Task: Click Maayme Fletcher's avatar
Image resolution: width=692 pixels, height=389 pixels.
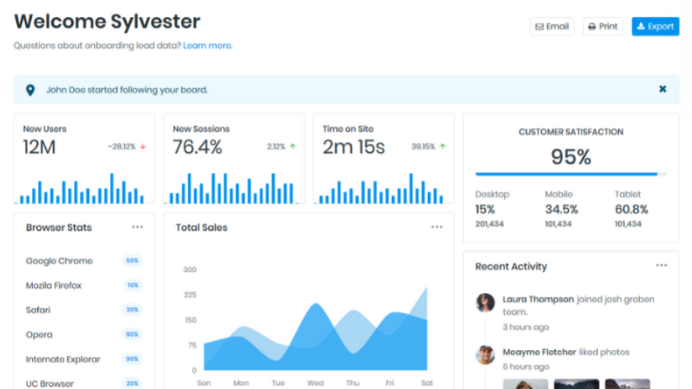Action: pyautogui.click(x=485, y=355)
